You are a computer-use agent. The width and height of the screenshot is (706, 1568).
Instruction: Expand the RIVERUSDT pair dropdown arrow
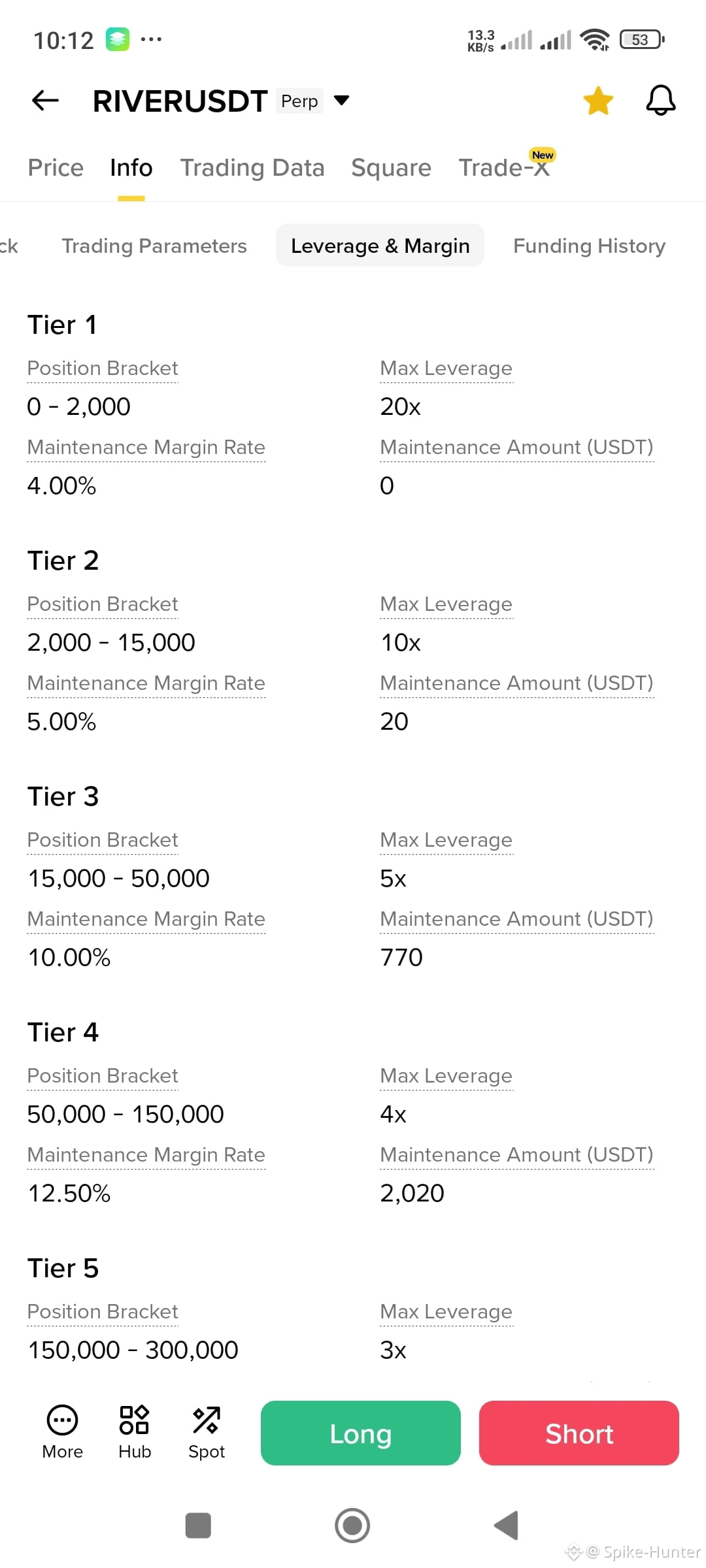click(341, 101)
